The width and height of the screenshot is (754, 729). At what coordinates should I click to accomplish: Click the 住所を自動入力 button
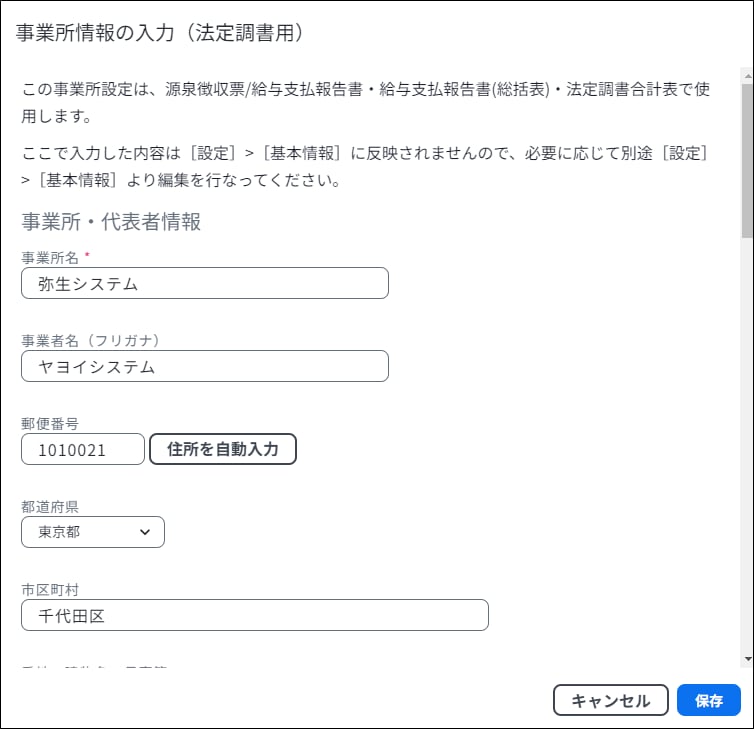pos(223,449)
